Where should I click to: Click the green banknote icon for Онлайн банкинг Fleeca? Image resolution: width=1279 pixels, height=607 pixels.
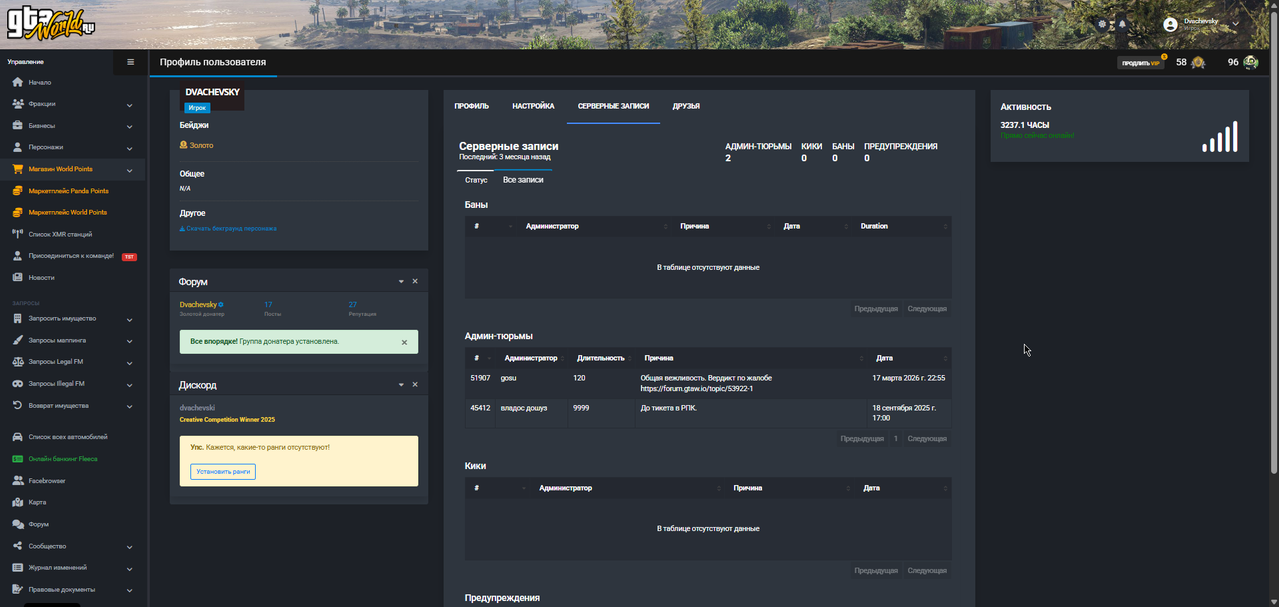18,459
